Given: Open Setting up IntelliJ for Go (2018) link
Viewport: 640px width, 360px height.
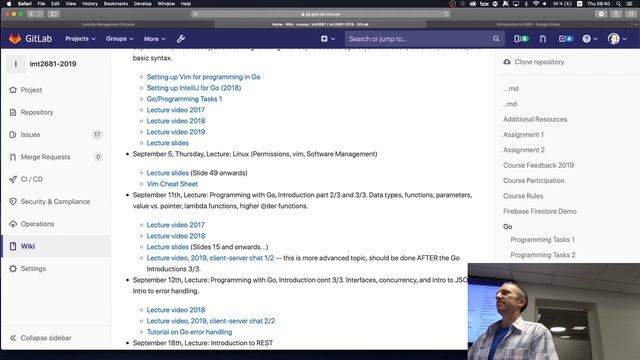Looking at the screenshot, I should click(194, 88).
